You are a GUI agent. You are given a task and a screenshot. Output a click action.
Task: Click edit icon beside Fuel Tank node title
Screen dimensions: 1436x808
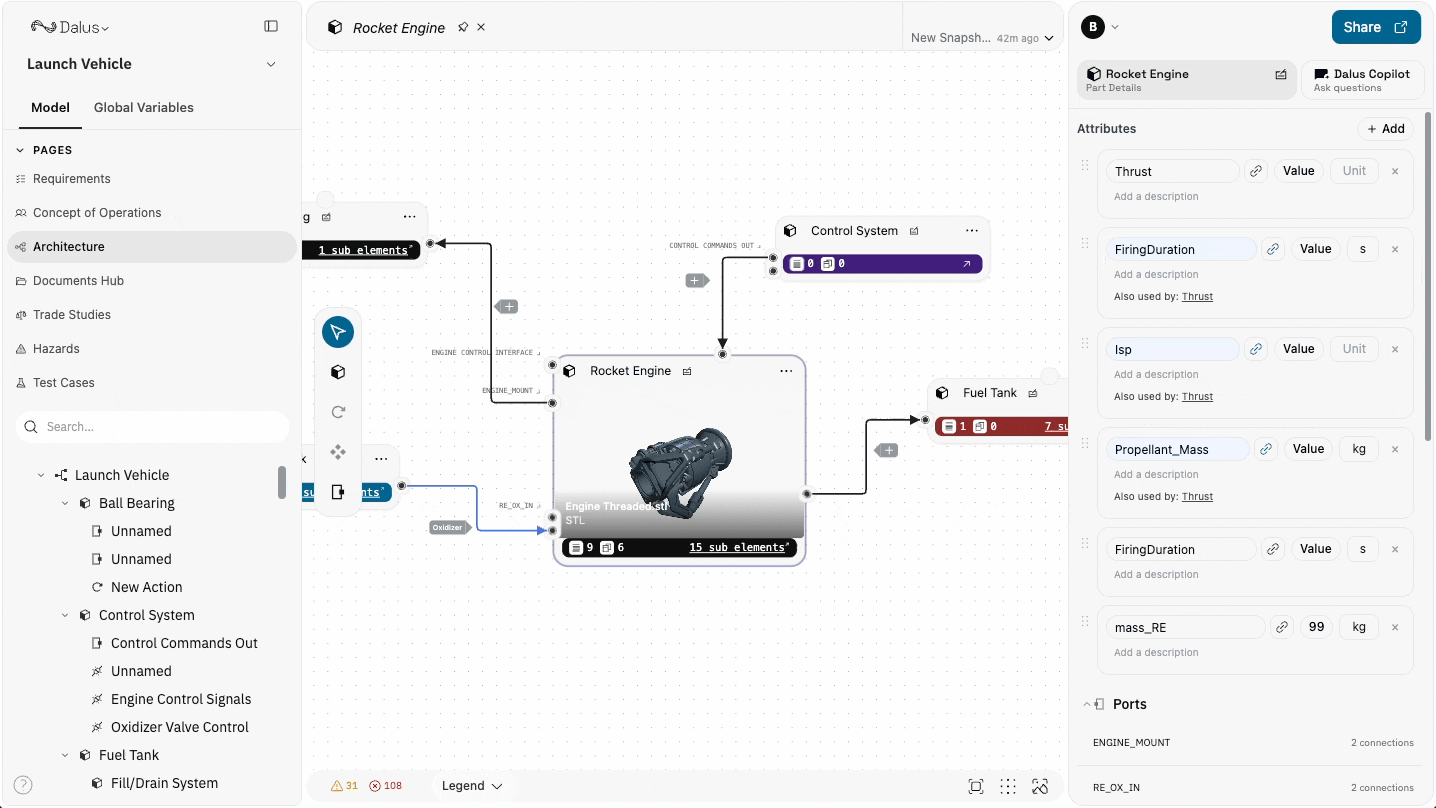[1033, 393]
